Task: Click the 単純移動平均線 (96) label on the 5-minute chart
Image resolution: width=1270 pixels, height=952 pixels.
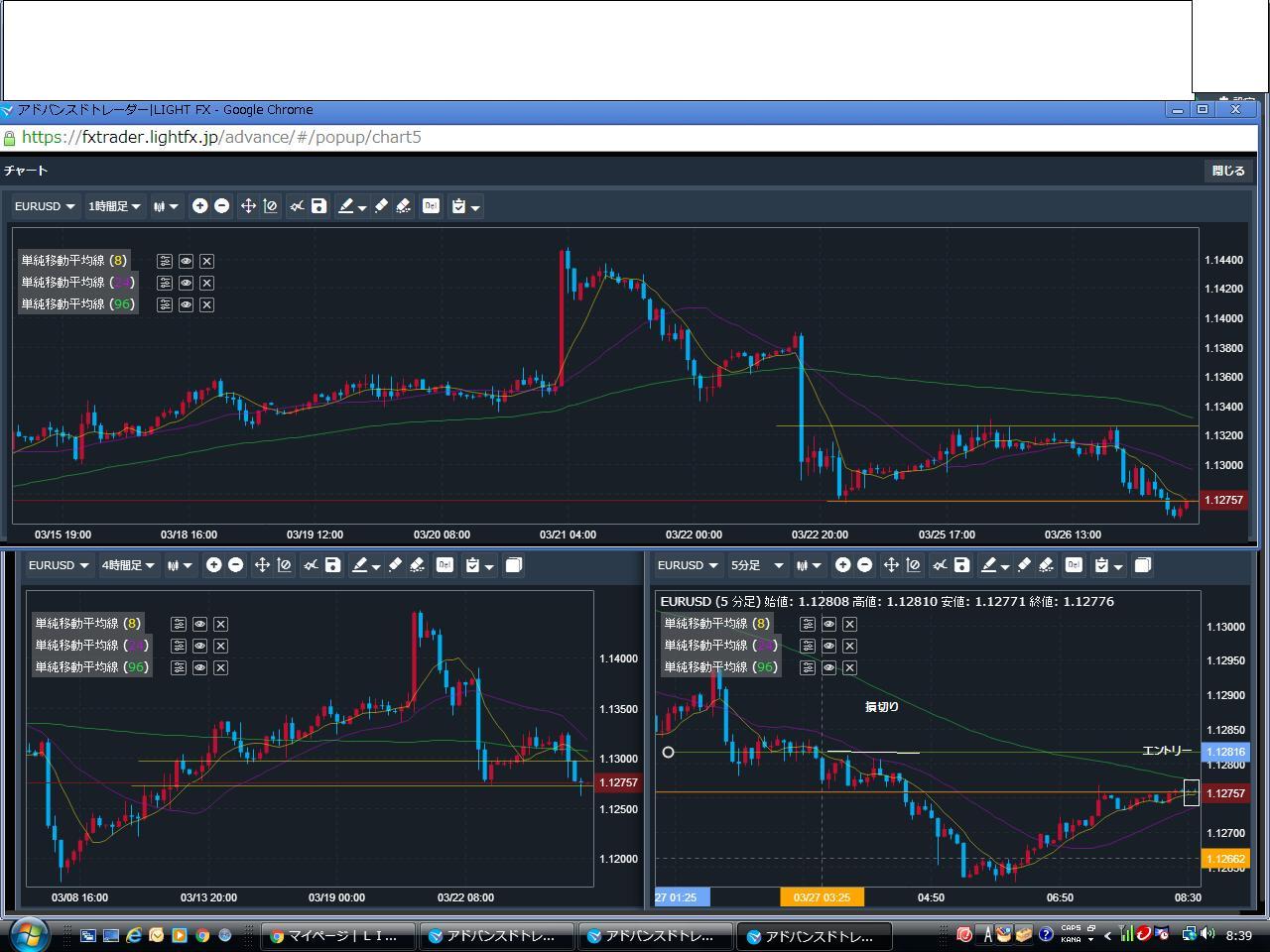Action: point(720,667)
